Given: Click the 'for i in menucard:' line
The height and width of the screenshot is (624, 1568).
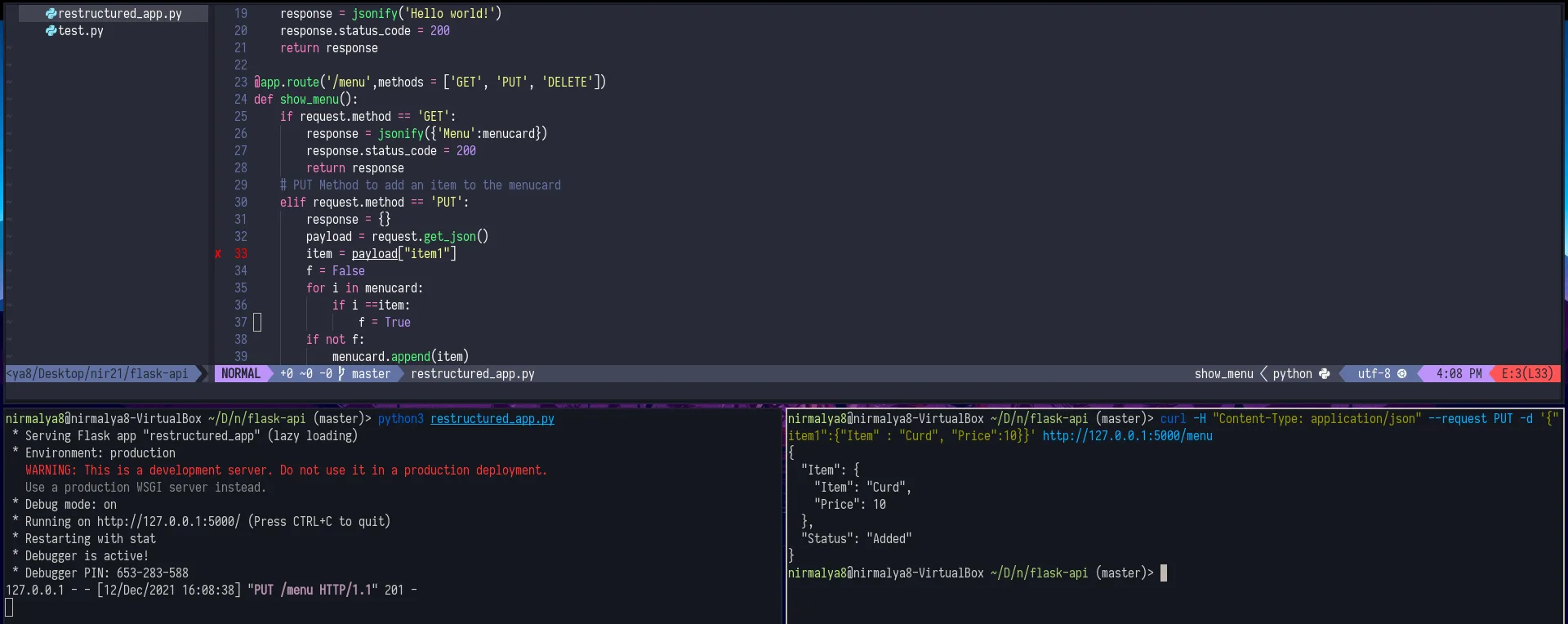Looking at the screenshot, I should 364,288.
